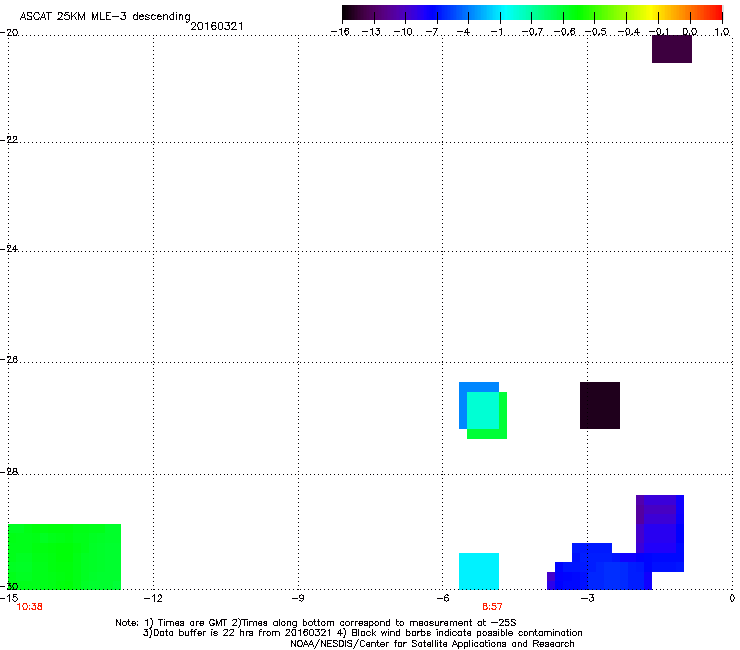
Task: Click the color scale label -0.7
Action: pos(532,32)
